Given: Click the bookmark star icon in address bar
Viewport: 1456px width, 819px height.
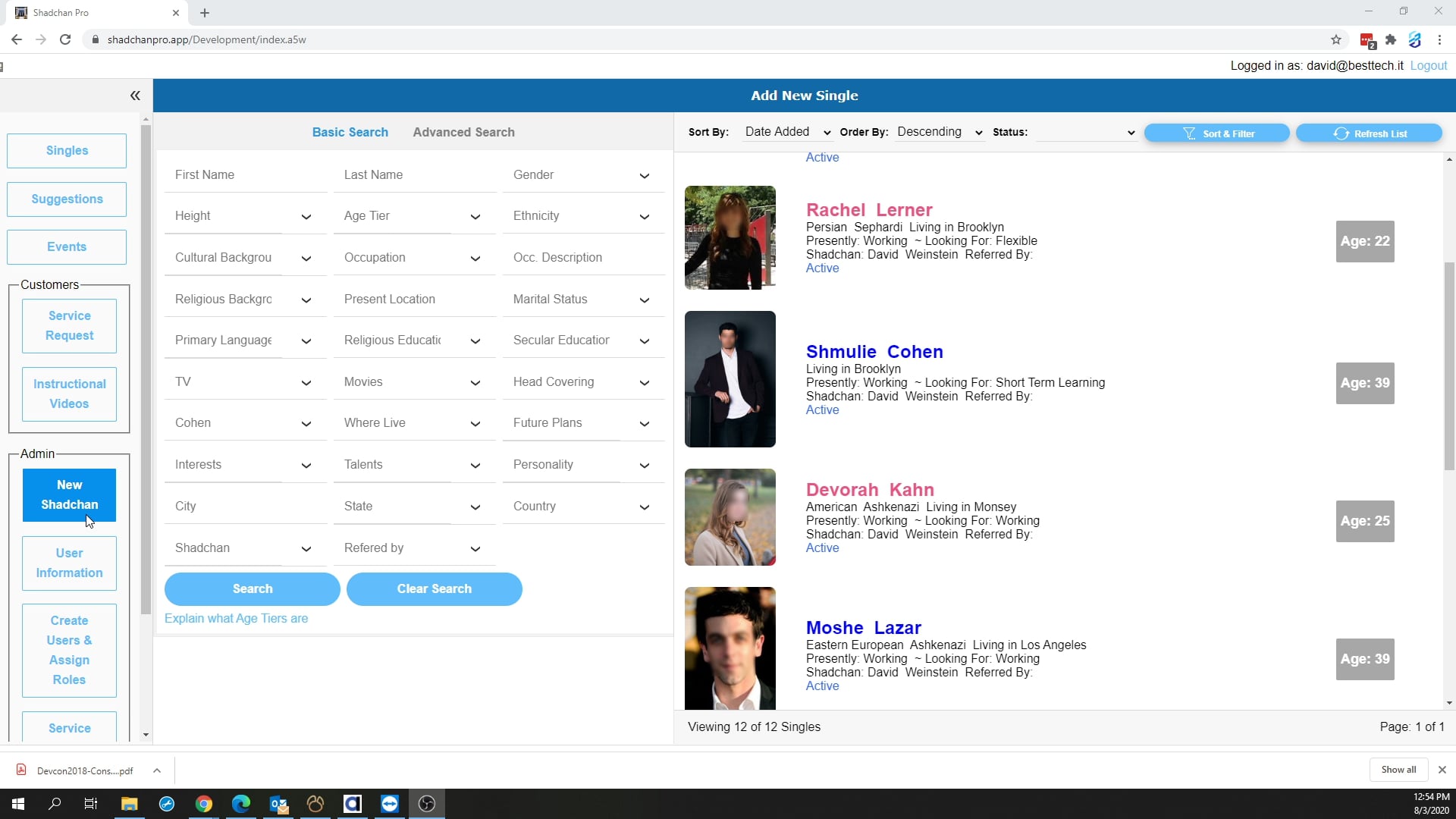Looking at the screenshot, I should (1336, 39).
